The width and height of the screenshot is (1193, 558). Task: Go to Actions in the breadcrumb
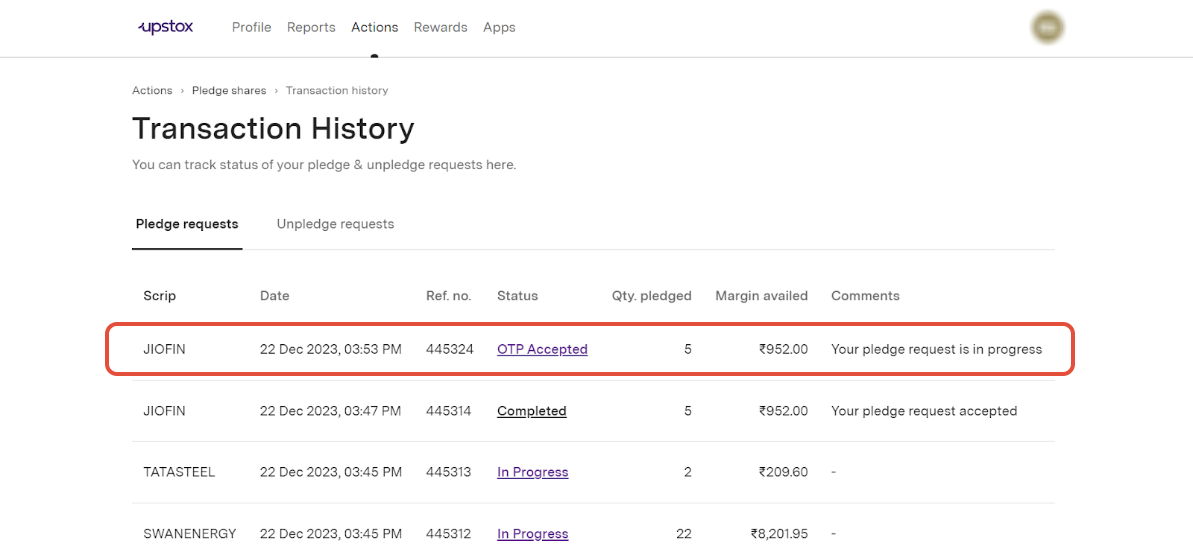(x=152, y=91)
